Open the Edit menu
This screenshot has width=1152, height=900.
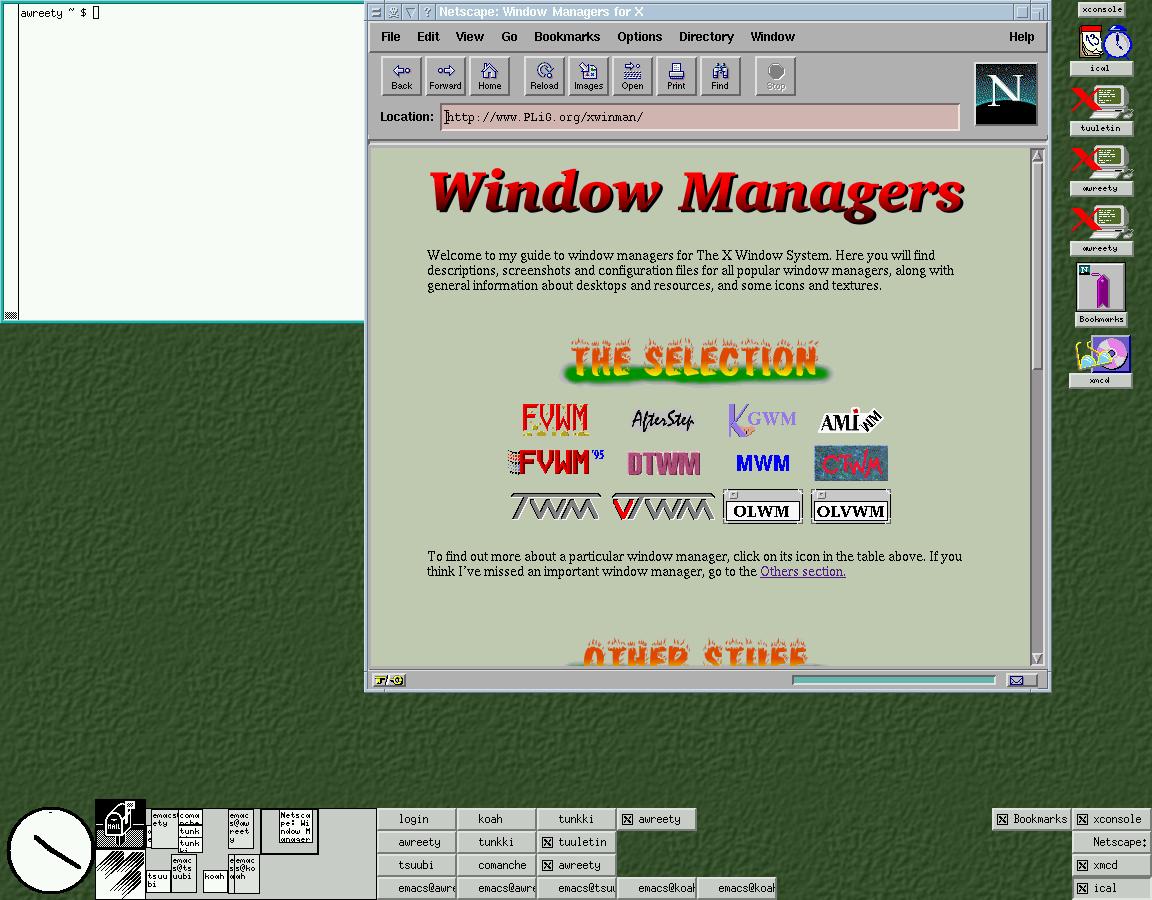click(x=428, y=37)
